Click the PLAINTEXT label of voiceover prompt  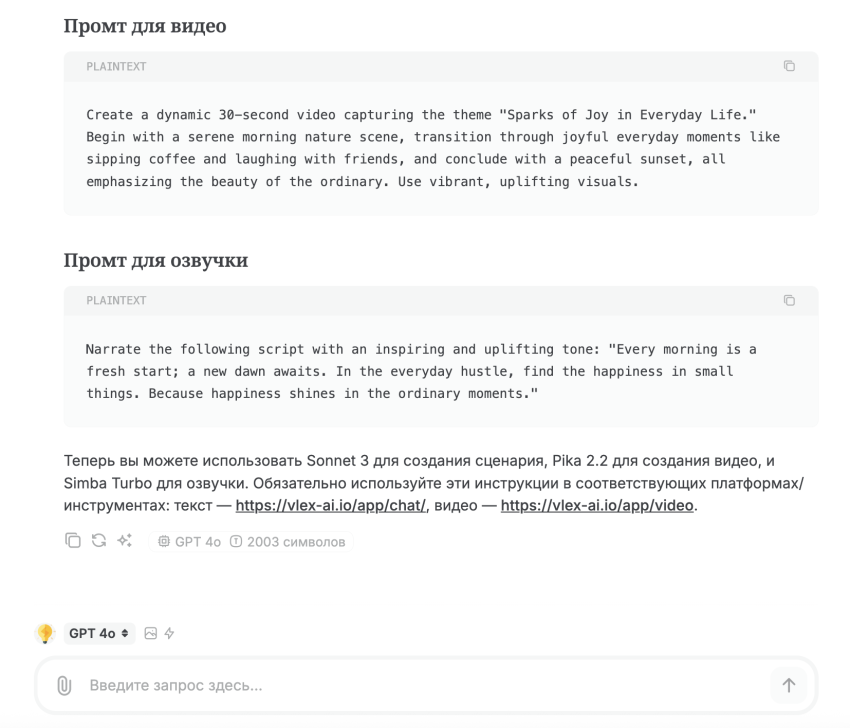(x=116, y=300)
